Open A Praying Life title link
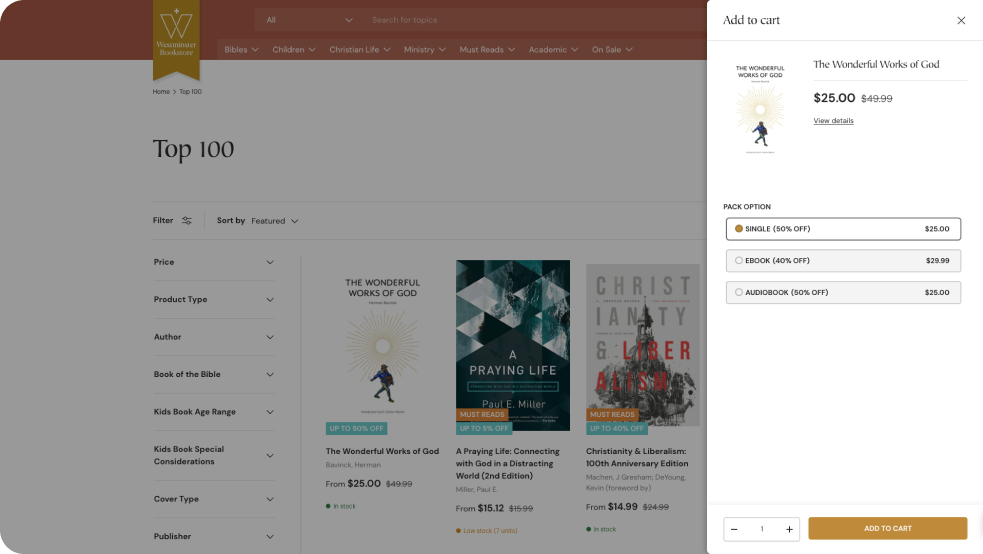Viewport: 983px width, 554px height. (508, 464)
